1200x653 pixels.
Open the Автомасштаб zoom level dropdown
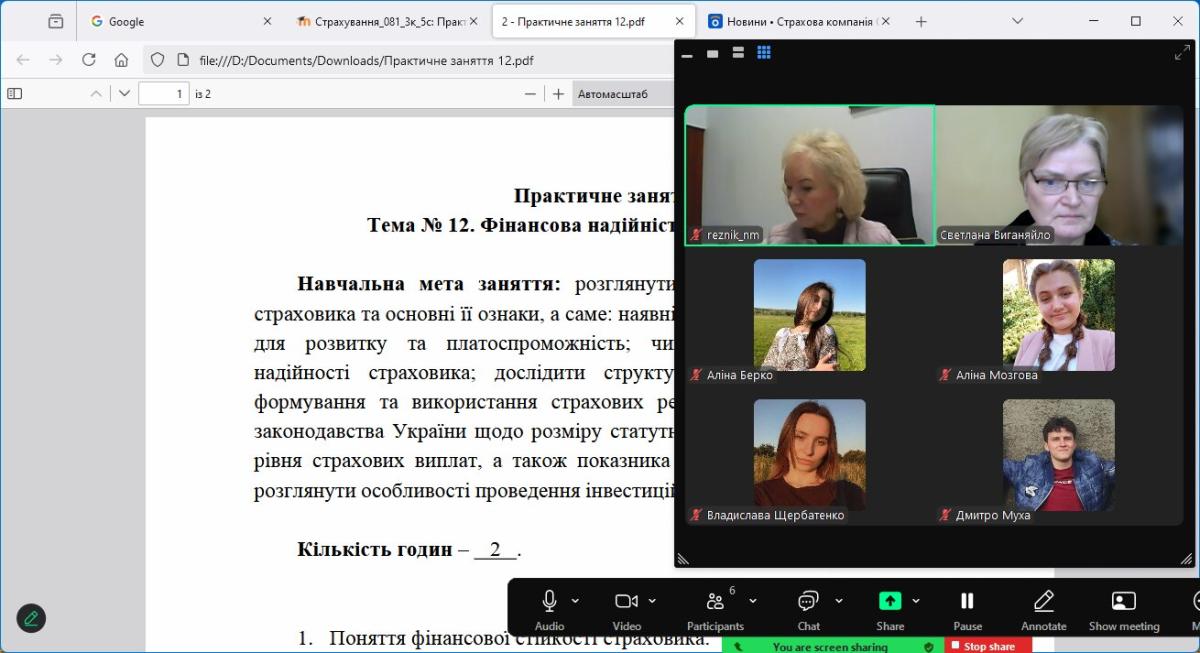click(622, 94)
